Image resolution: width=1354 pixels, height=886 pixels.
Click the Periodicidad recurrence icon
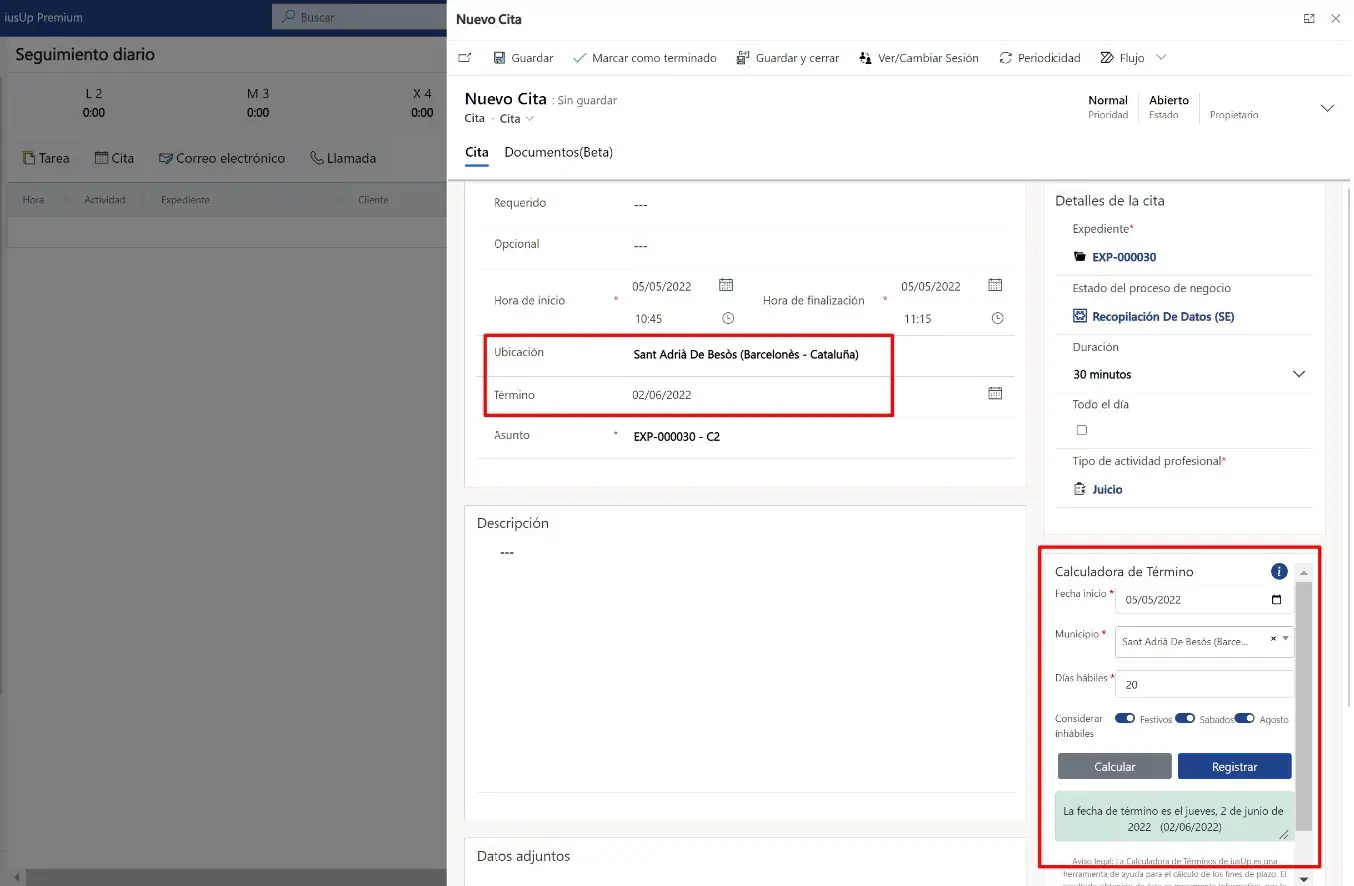click(1004, 58)
